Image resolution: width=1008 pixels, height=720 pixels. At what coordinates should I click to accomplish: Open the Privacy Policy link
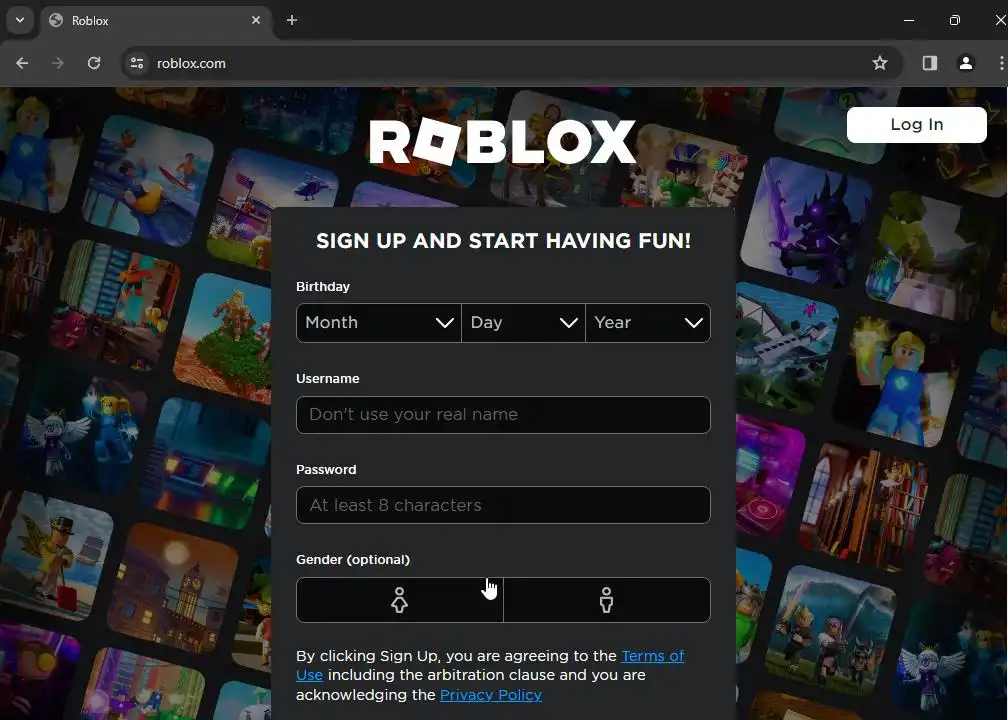coord(490,695)
